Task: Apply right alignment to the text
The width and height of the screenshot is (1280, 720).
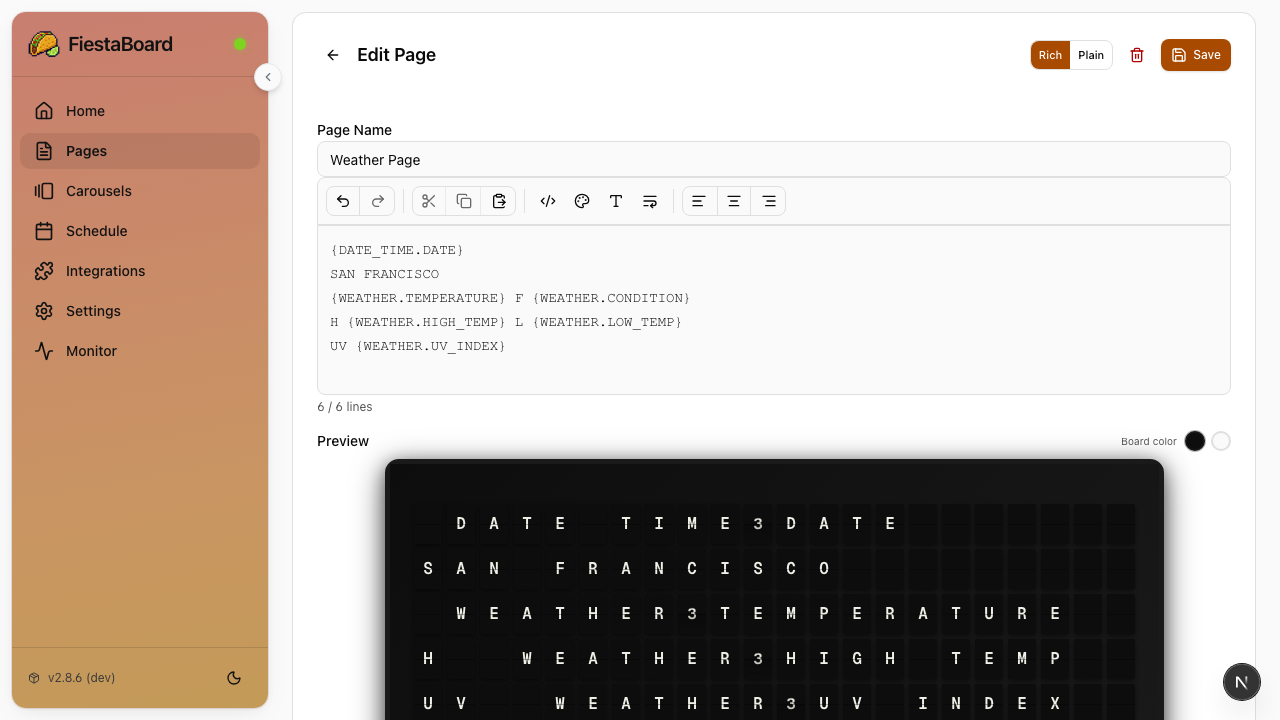Action: [768, 201]
